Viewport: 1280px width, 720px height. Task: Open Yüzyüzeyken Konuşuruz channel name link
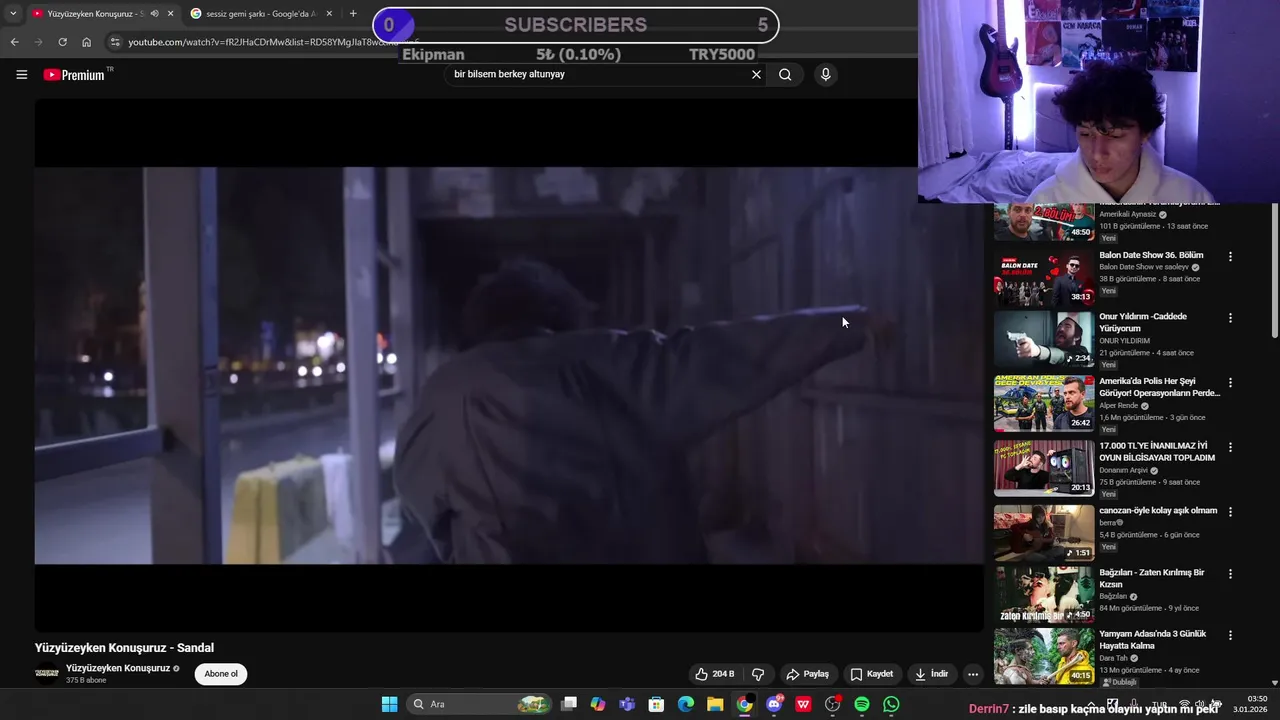click(118, 668)
